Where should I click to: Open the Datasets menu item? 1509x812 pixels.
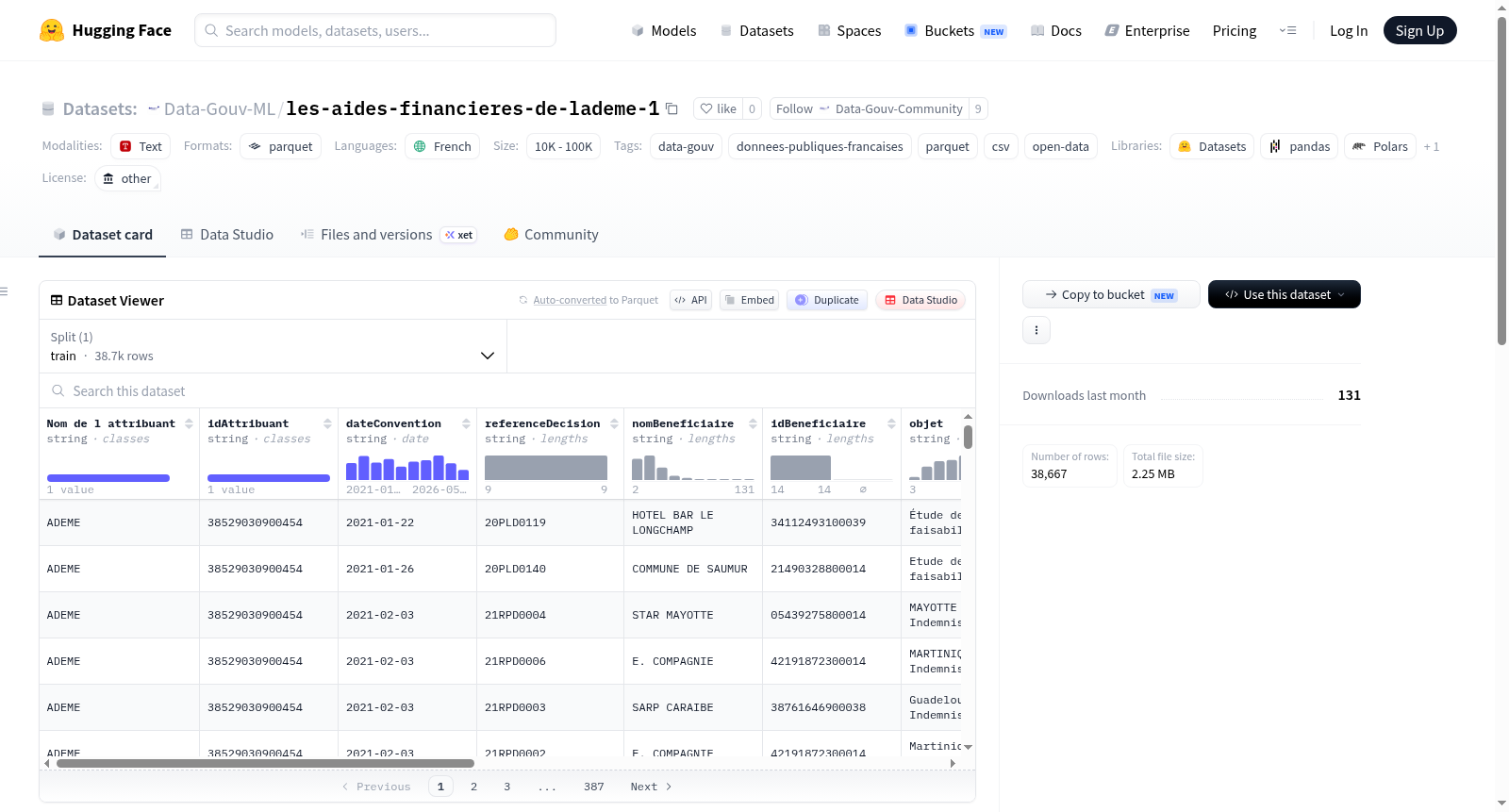coord(756,30)
